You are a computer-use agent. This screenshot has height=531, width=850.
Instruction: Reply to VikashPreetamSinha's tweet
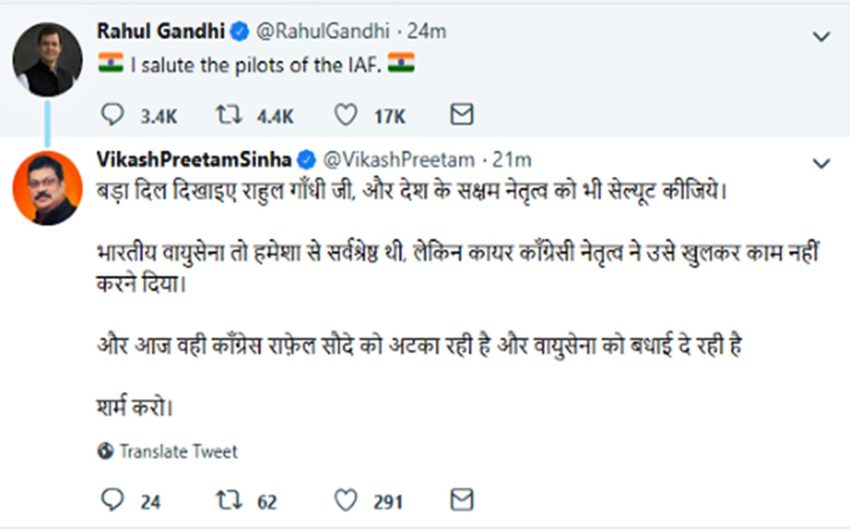click(114, 500)
